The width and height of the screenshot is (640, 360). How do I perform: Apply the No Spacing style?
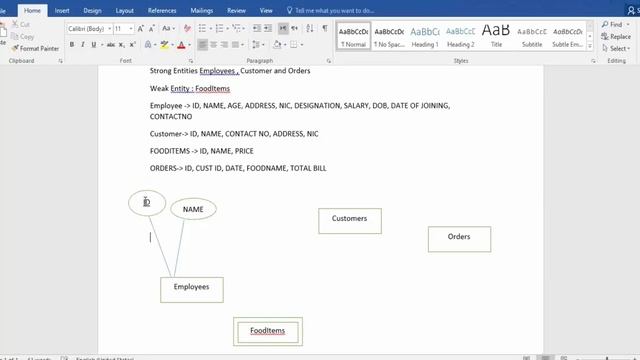tap(389, 36)
